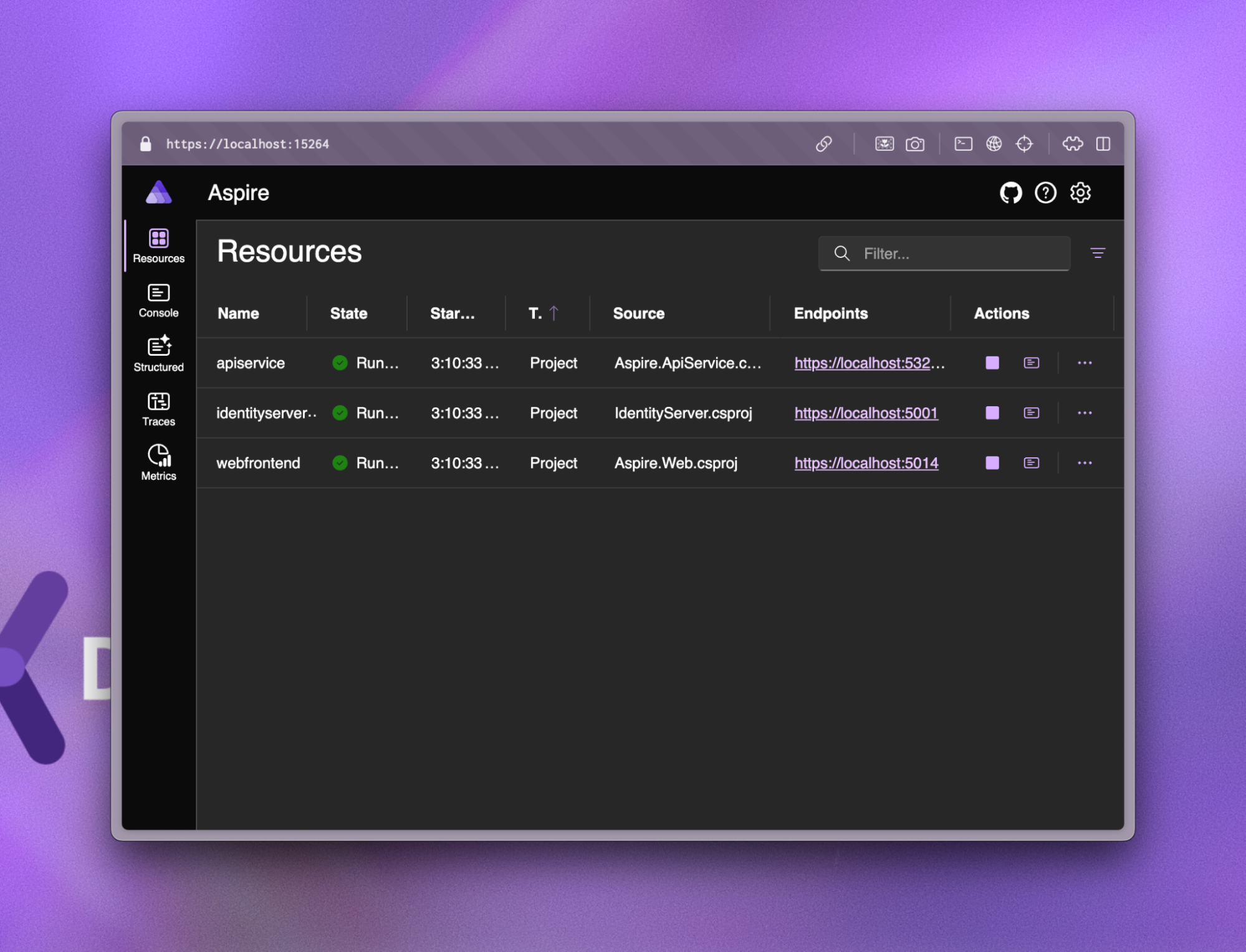Open the Console logs page
This screenshot has height=952, width=1246.
click(158, 300)
